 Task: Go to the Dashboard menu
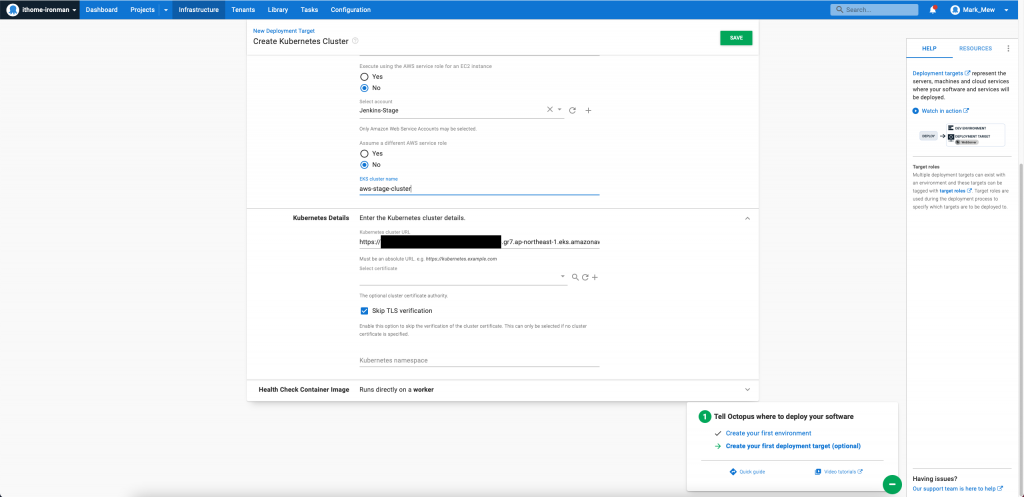pos(102,10)
